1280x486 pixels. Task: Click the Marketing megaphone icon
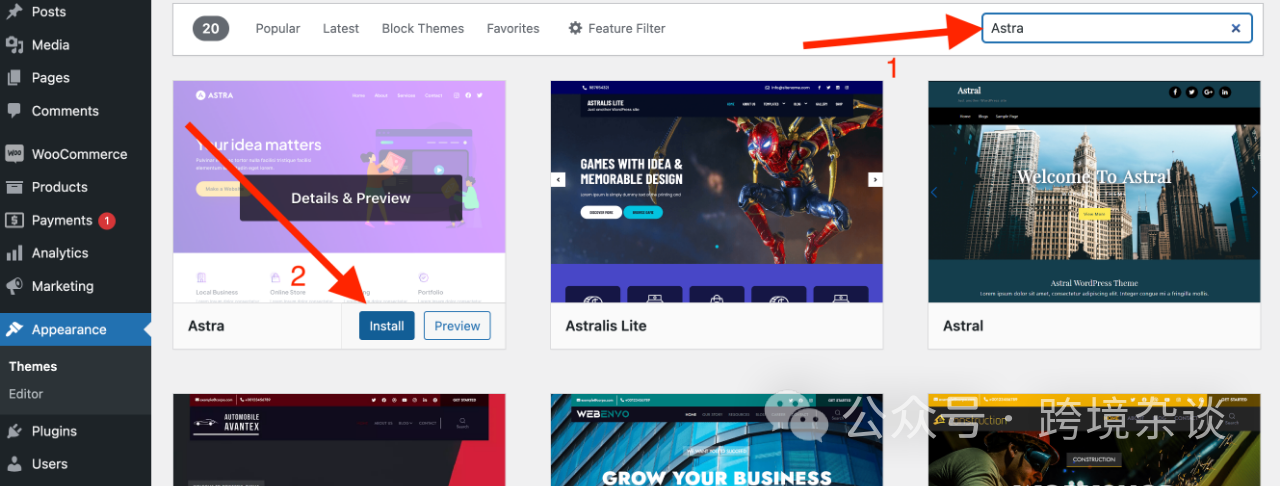click(15, 286)
